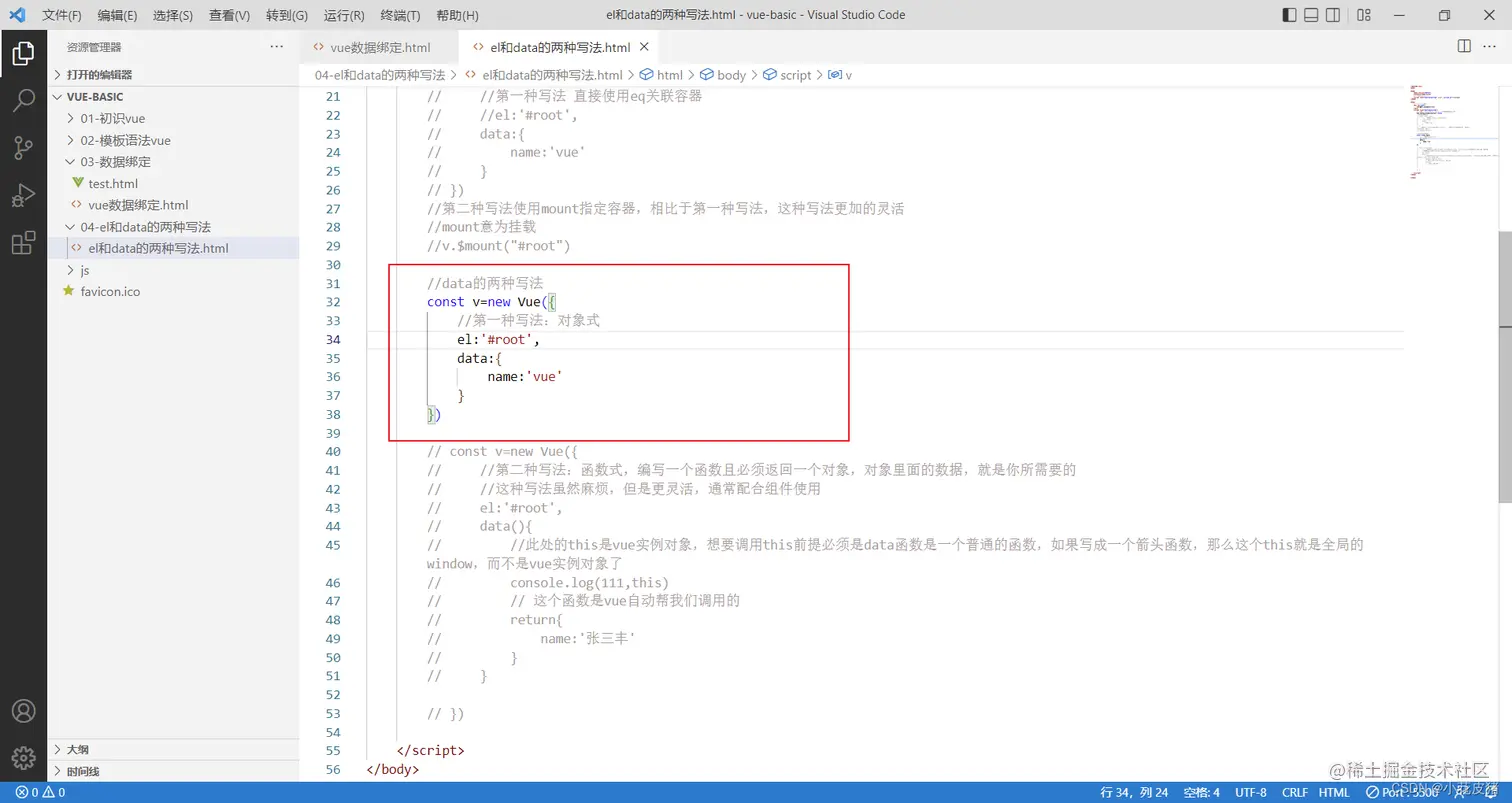Change the UTF-8 file encoding

tap(1250, 793)
